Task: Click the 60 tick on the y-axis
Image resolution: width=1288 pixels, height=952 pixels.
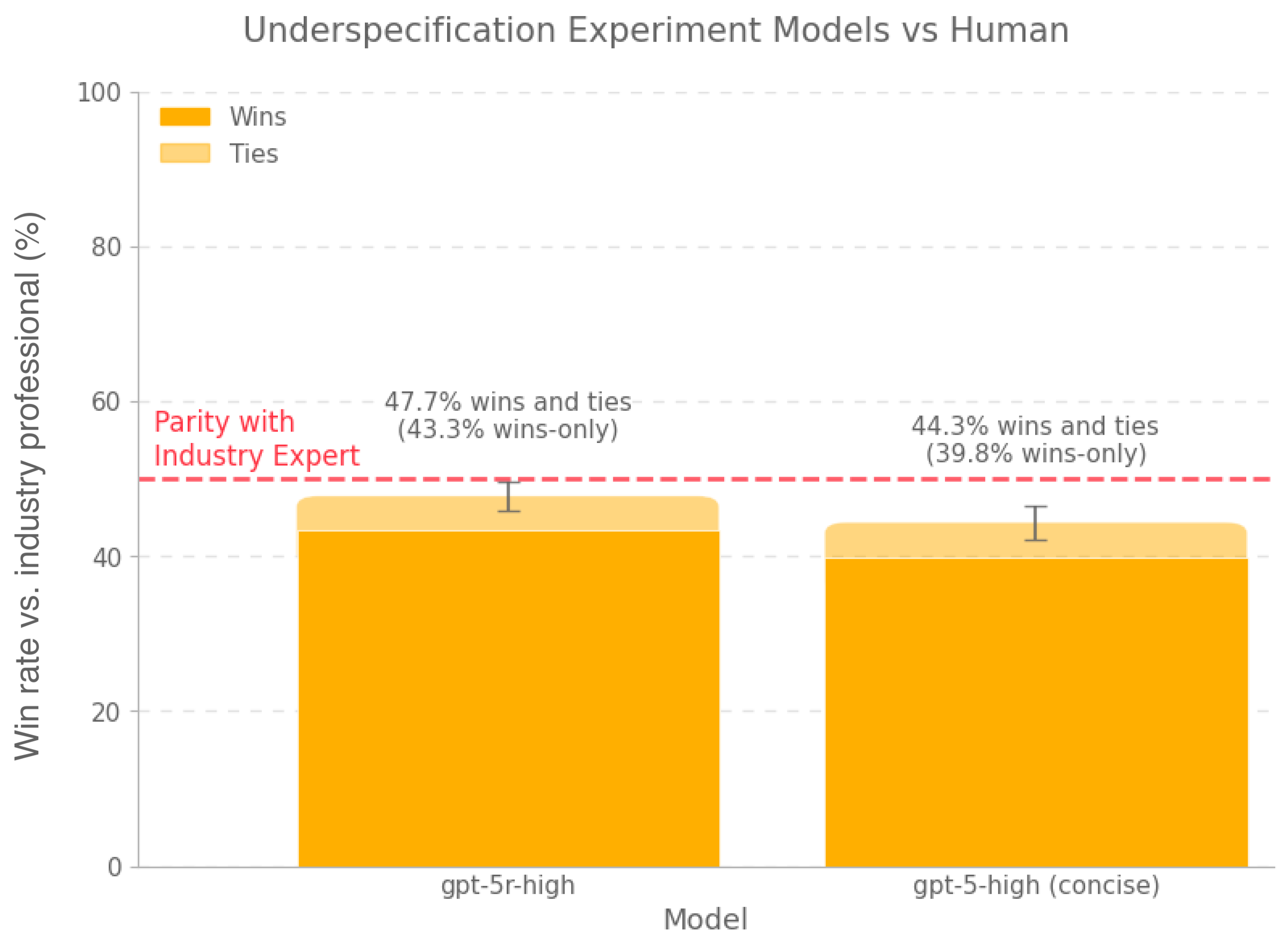Action: (x=106, y=402)
